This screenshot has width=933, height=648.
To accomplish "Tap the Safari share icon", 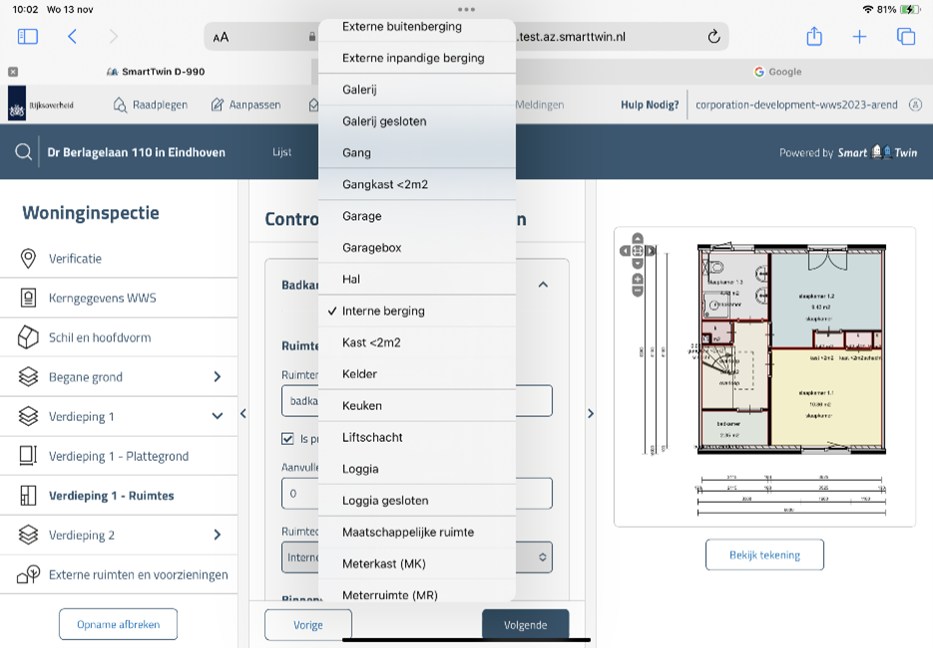I will pyautogui.click(x=814, y=37).
